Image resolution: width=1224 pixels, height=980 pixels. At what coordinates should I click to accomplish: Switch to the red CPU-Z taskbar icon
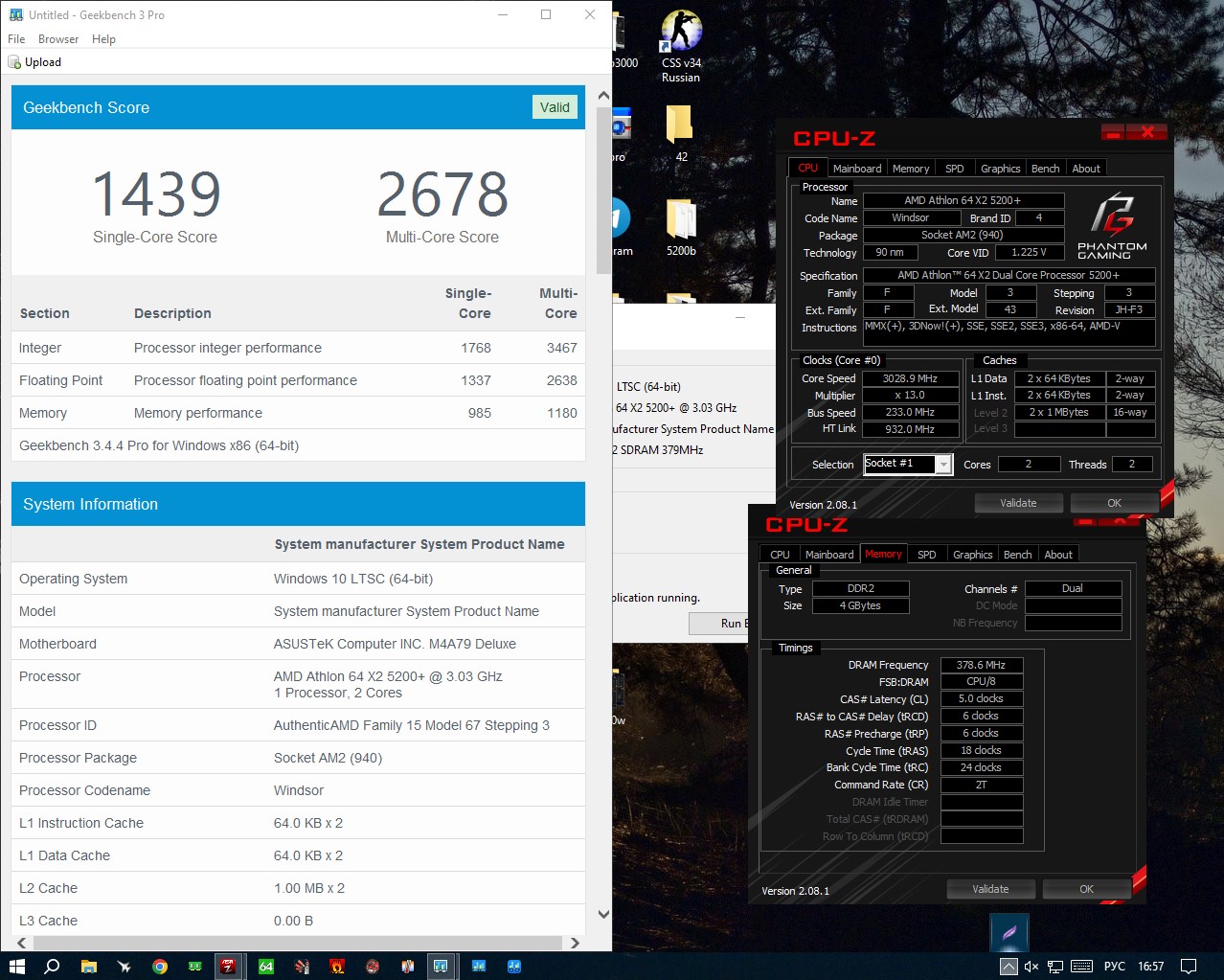[228, 966]
